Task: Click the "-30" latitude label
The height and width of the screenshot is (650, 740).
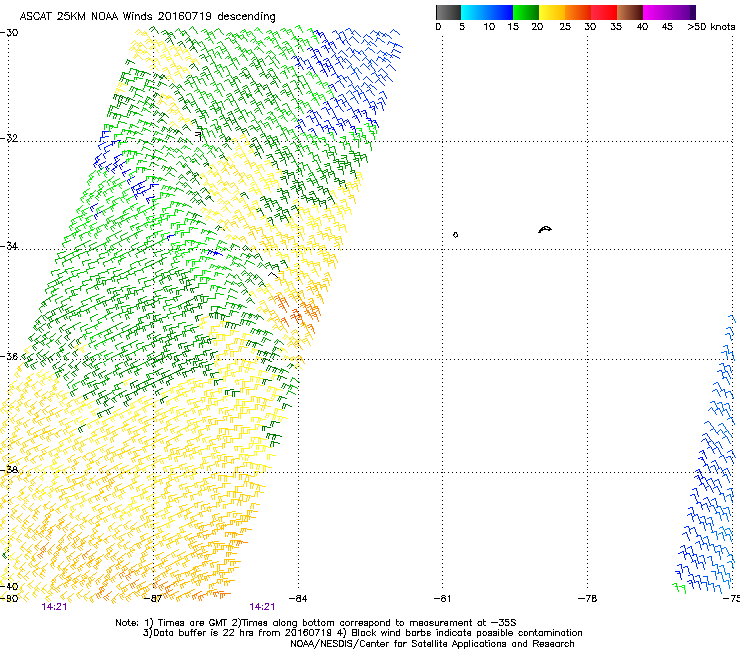Action: click(x=9, y=33)
